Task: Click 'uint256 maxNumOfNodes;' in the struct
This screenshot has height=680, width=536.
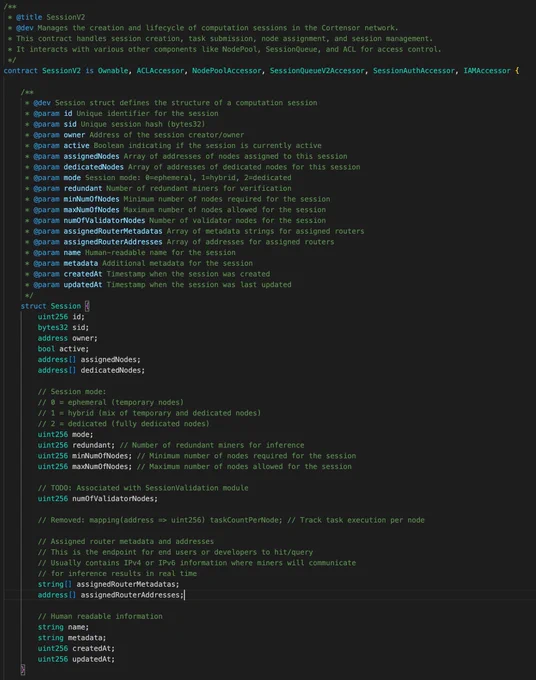Action: pyautogui.click(x=85, y=467)
